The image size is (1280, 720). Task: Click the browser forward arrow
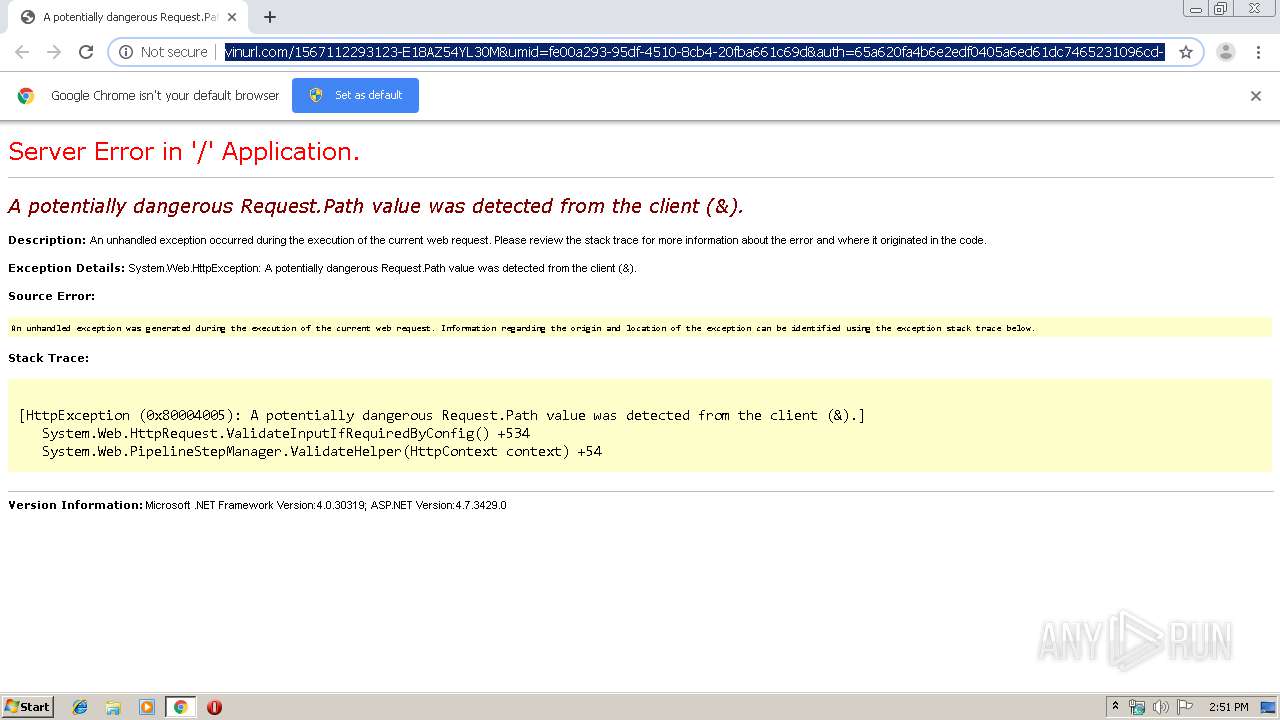(x=54, y=52)
